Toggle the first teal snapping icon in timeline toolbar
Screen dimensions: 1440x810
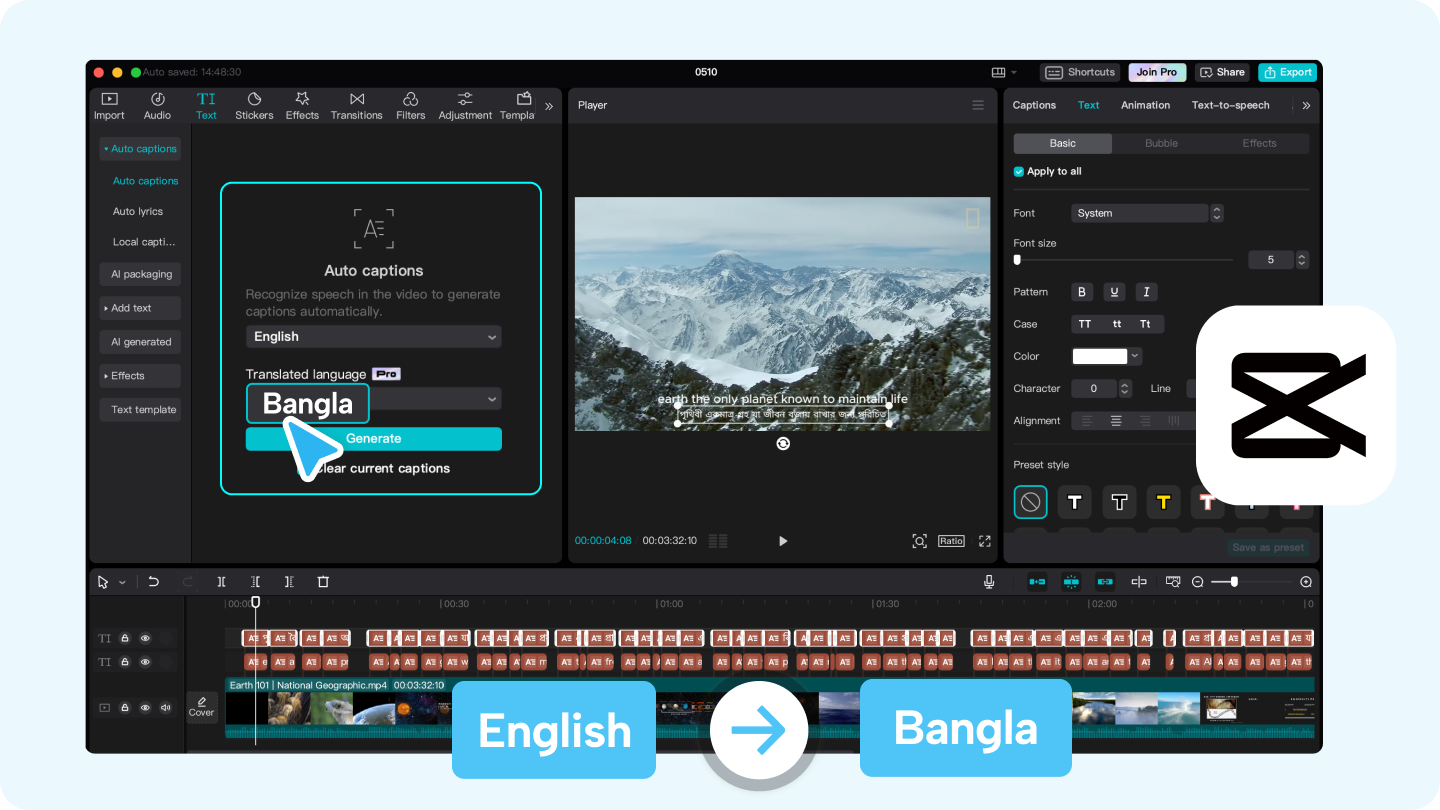(x=1037, y=581)
